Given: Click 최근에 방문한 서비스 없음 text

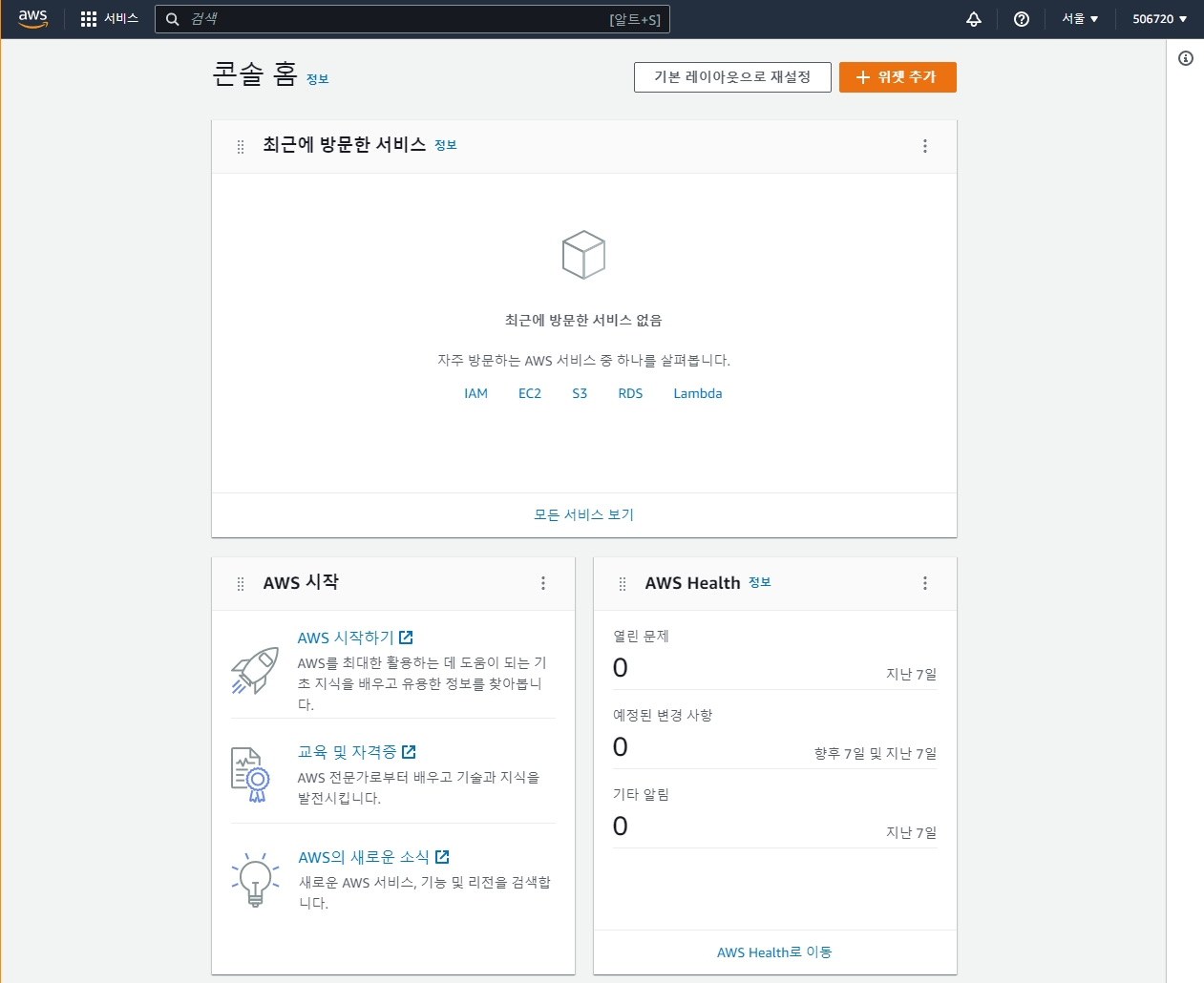Looking at the screenshot, I should tap(583, 320).
